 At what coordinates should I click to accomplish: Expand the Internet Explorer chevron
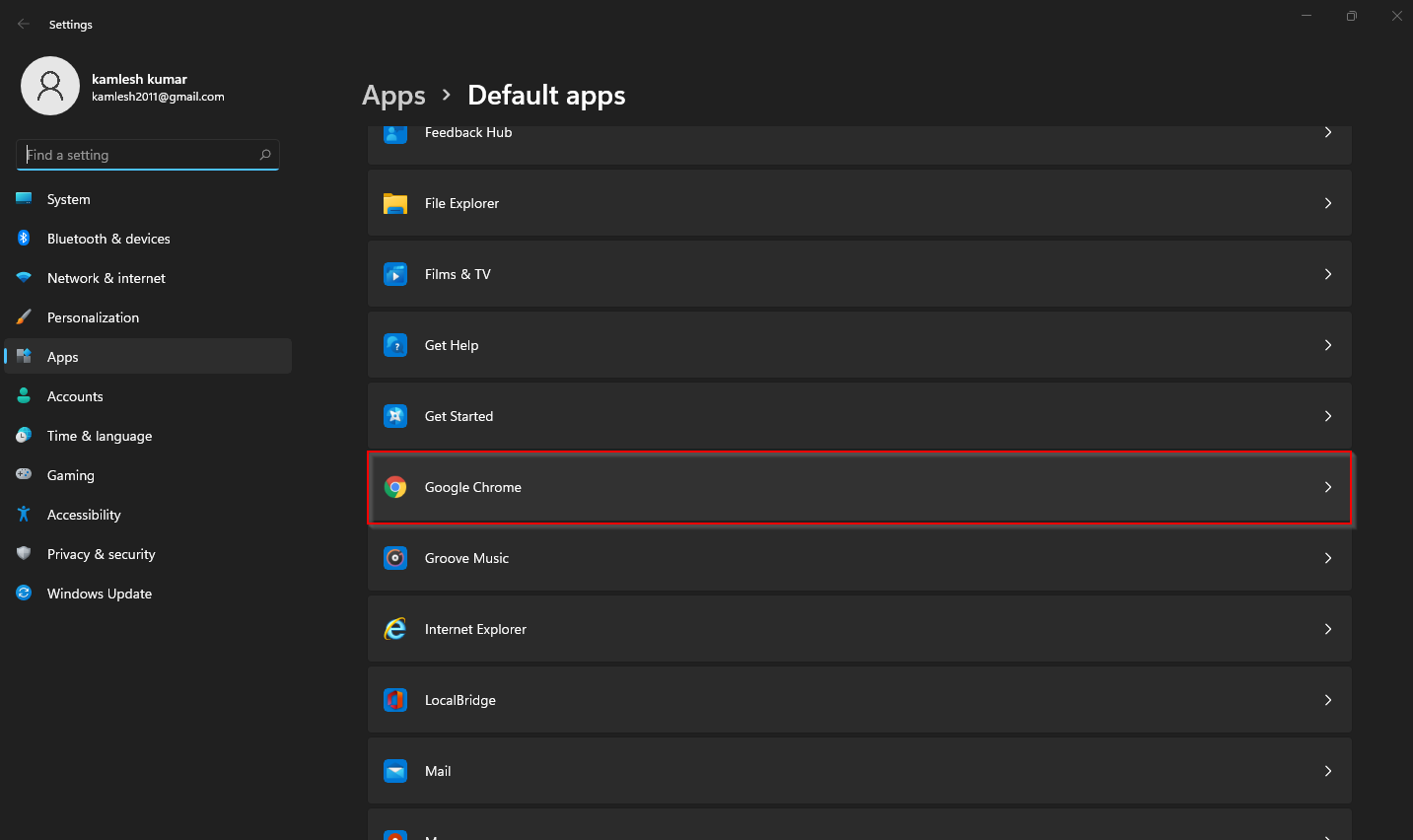click(1328, 629)
